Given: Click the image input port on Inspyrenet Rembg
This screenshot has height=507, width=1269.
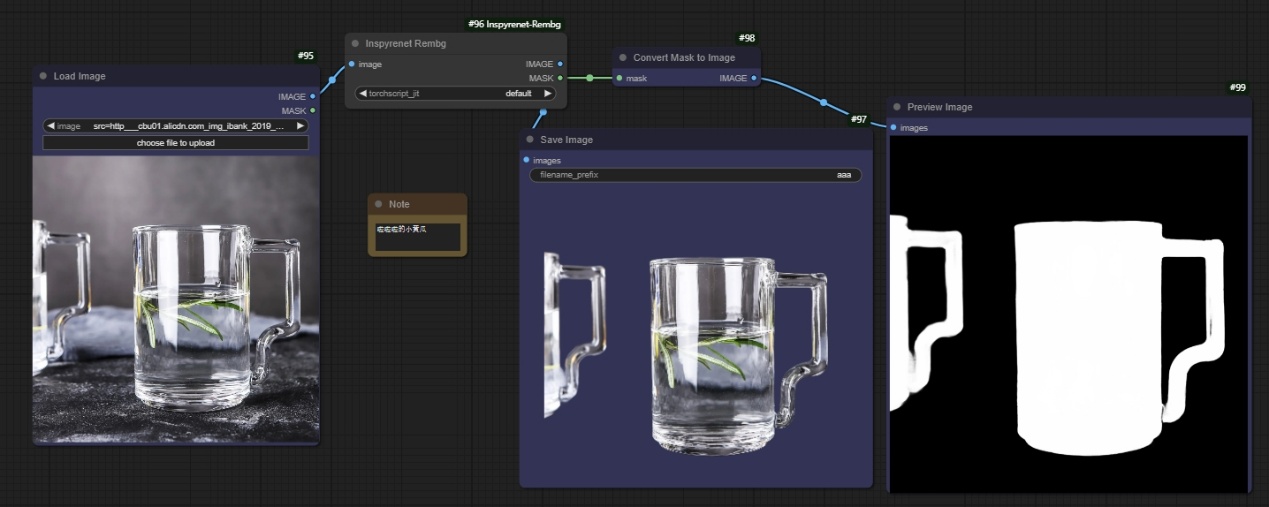Looking at the screenshot, I should click(351, 64).
